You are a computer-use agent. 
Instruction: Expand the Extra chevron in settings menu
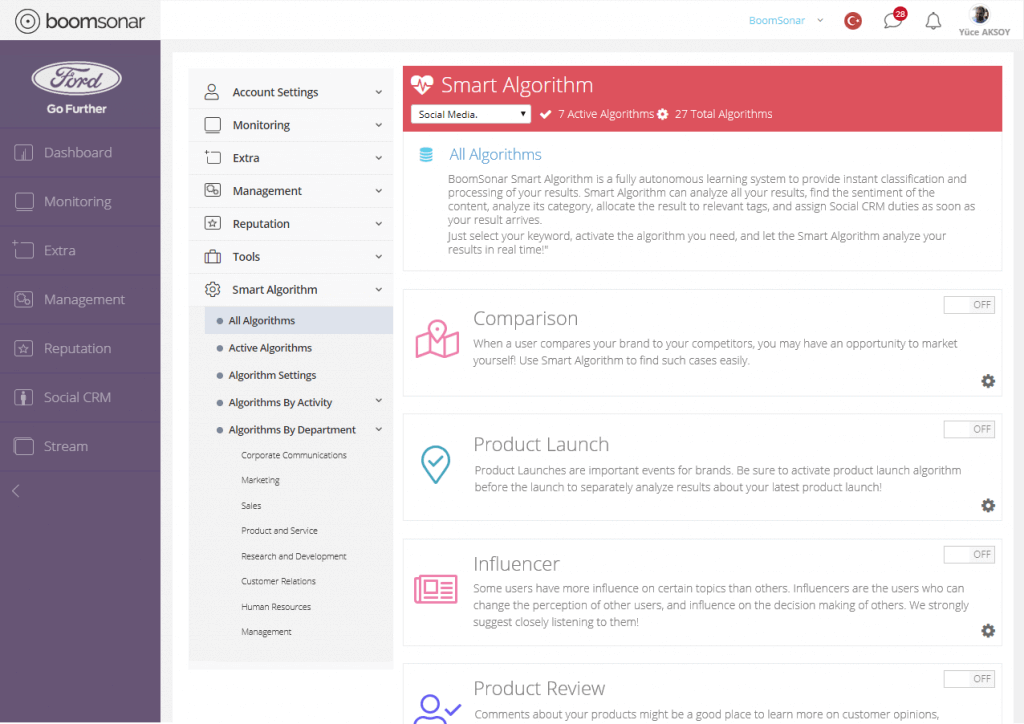(x=379, y=157)
